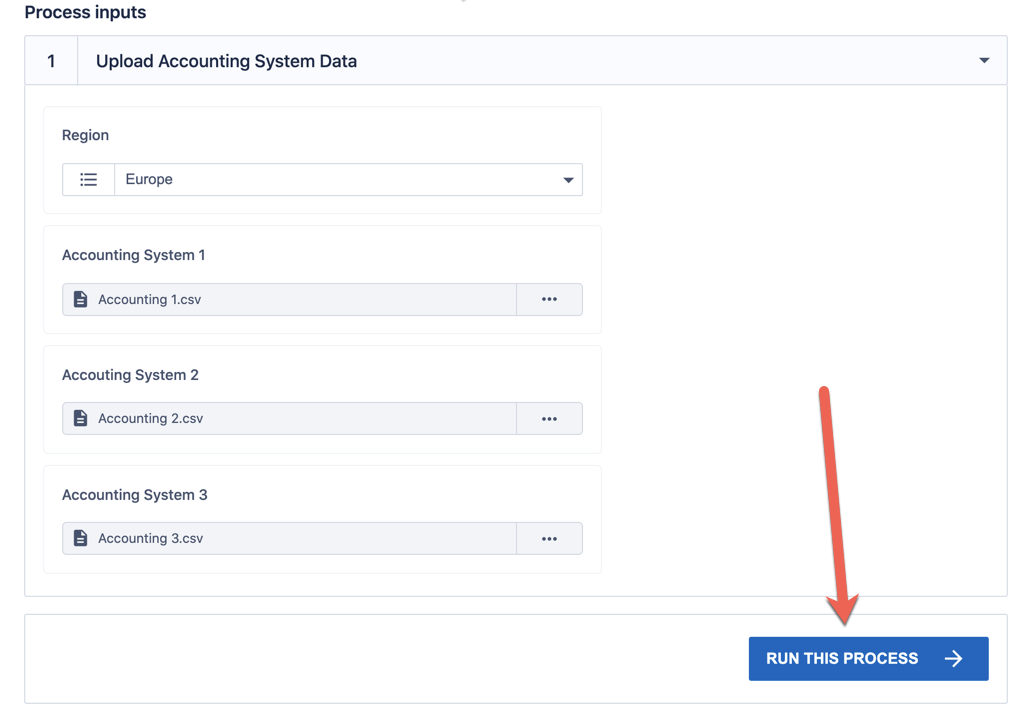Image resolution: width=1015 pixels, height=722 pixels.
Task: Select the step number 1 badge
Action: point(51,61)
